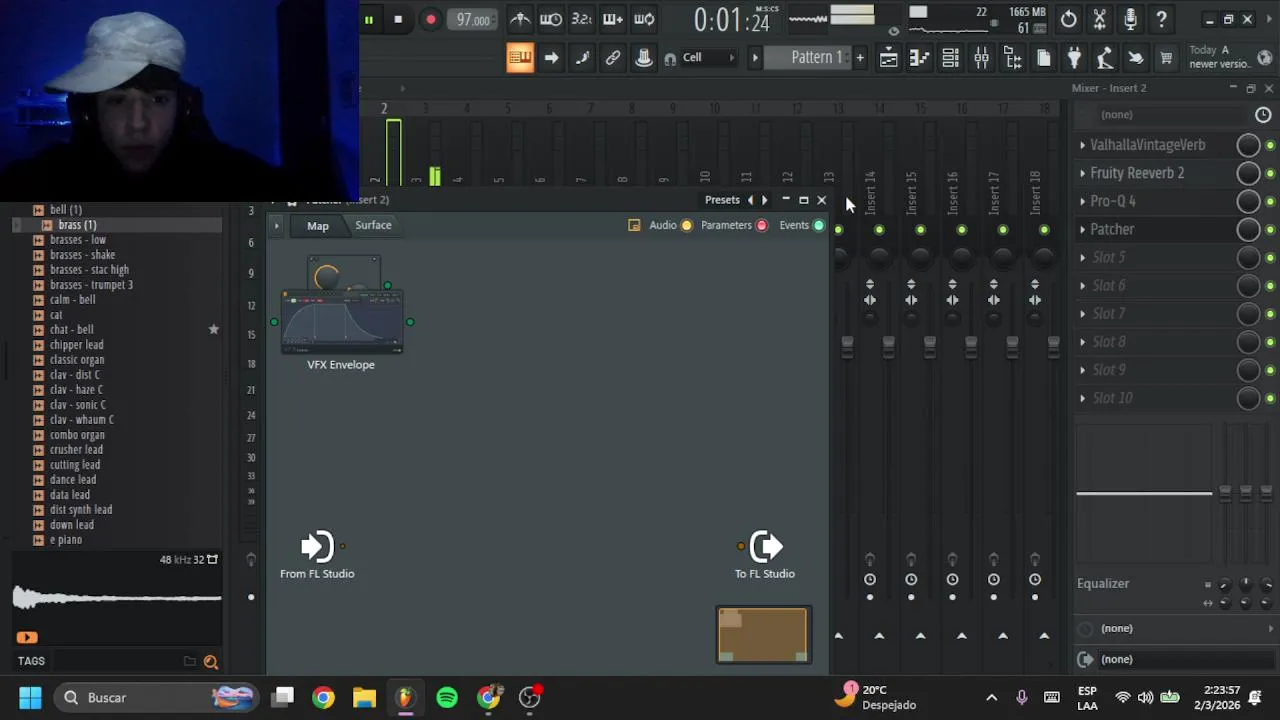1280x720 pixels.
Task: Stop playback with the stop button
Action: pyautogui.click(x=398, y=20)
